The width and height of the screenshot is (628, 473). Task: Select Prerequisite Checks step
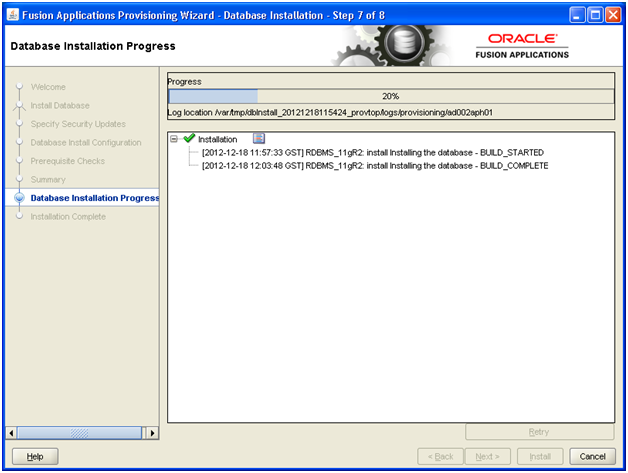[x=68, y=161]
